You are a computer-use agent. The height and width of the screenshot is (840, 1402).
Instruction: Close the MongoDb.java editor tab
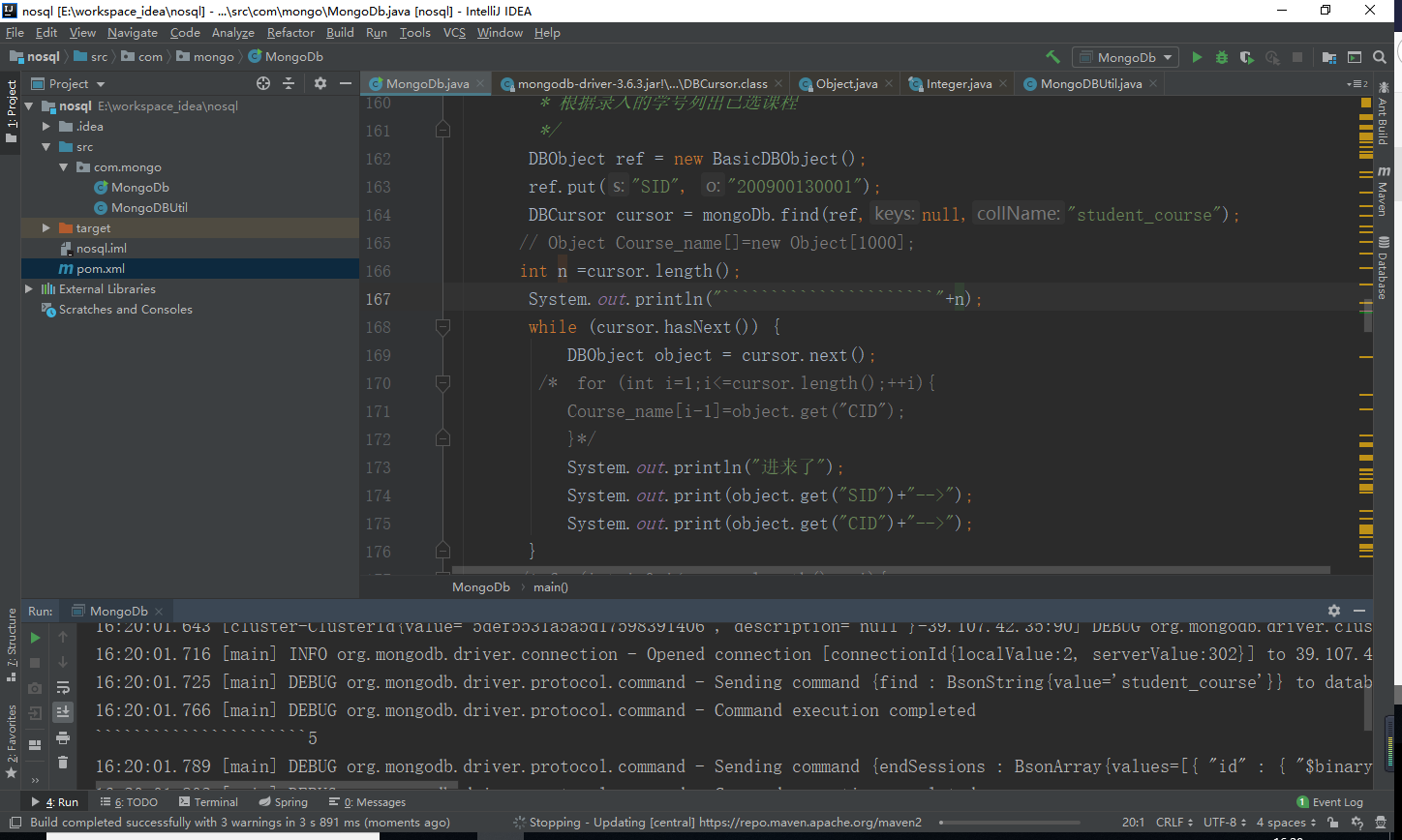click(x=480, y=84)
